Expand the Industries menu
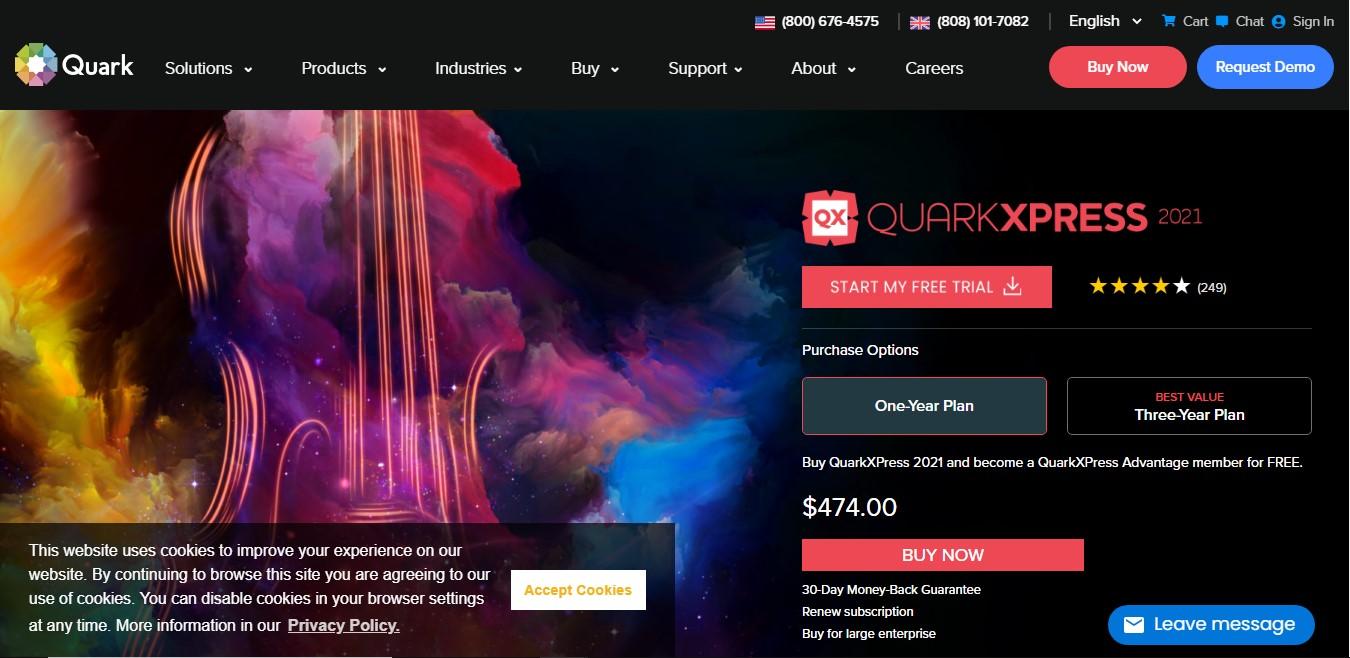 [x=478, y=68]
